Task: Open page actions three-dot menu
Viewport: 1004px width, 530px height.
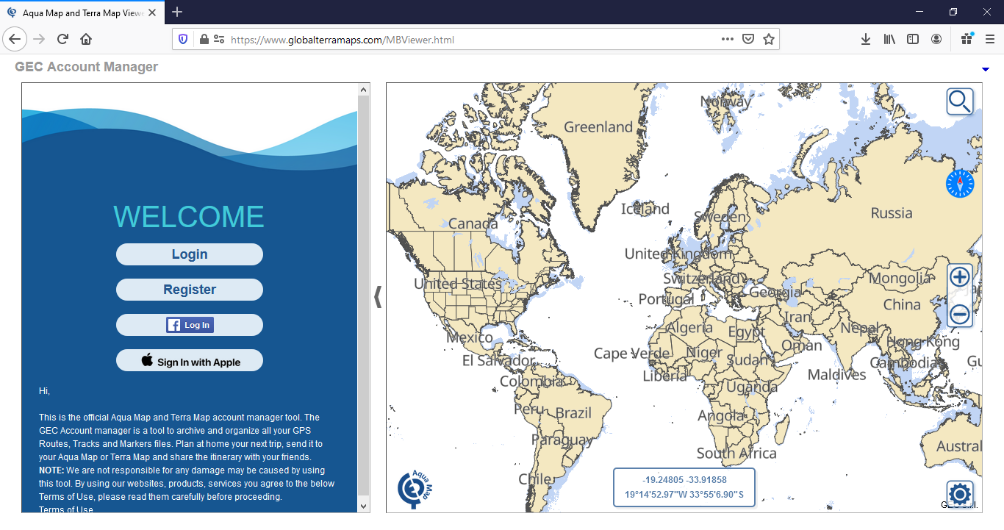Action: click(727, 39)
